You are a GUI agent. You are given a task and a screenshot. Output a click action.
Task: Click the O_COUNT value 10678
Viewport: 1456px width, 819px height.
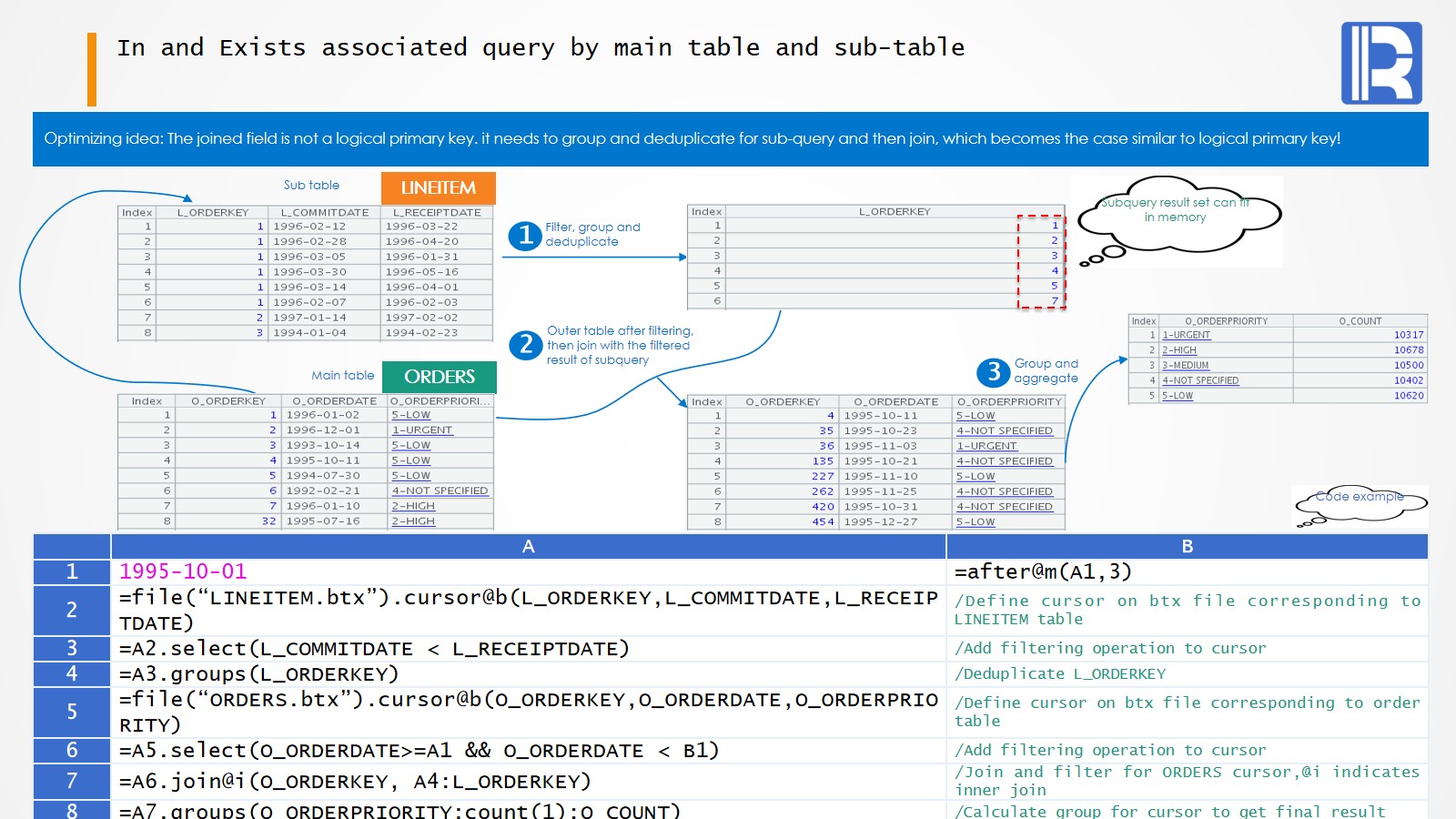(1408, 350)
